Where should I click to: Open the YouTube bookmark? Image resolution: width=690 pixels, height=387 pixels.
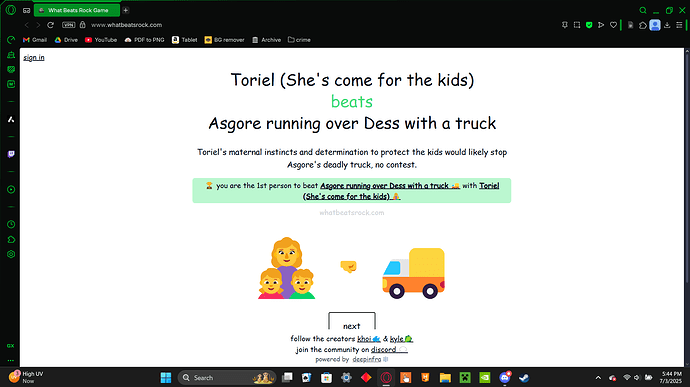click(x=101, y=40)
